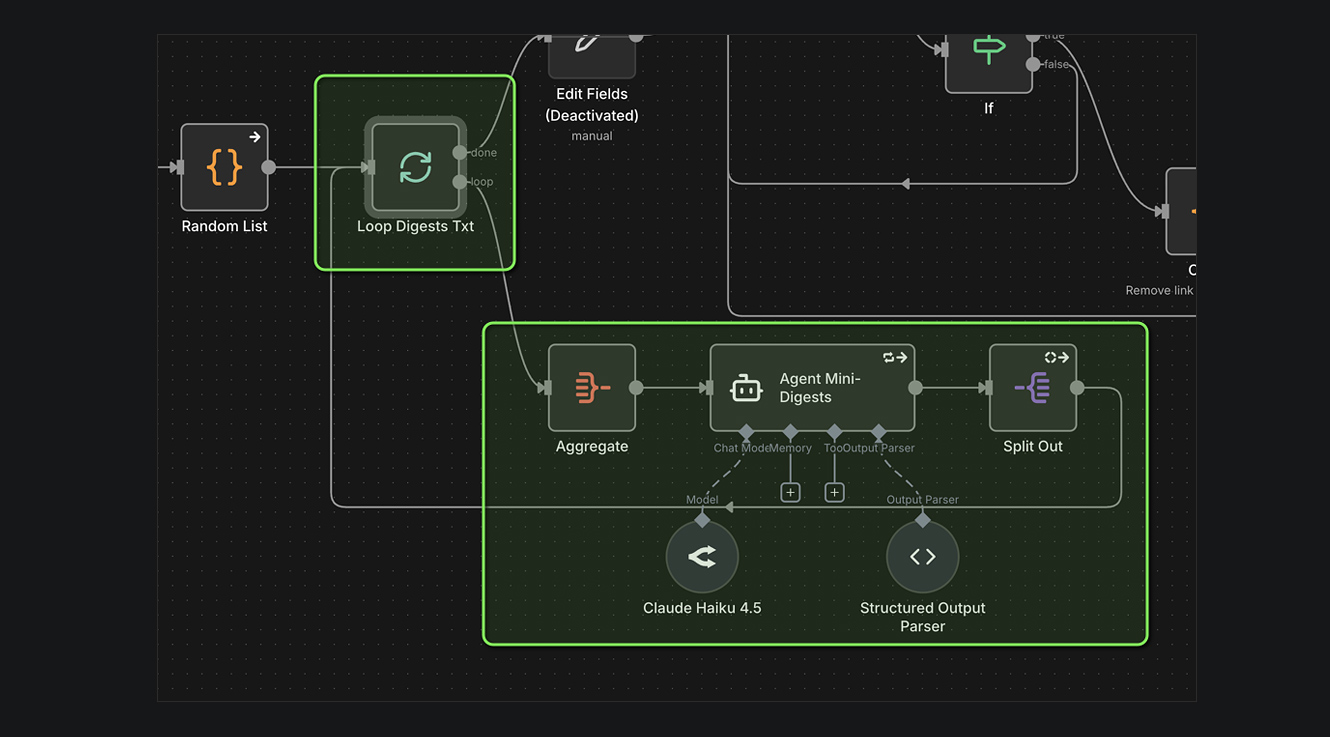Click the Random List output connector dot

point(268,167)
